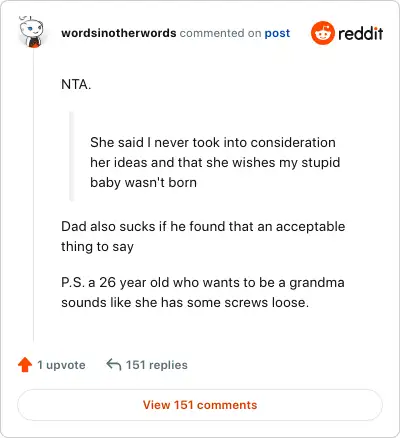Click the "thing to say" line
This screenshot has height=438, width=400.
(x=97, y=247)
